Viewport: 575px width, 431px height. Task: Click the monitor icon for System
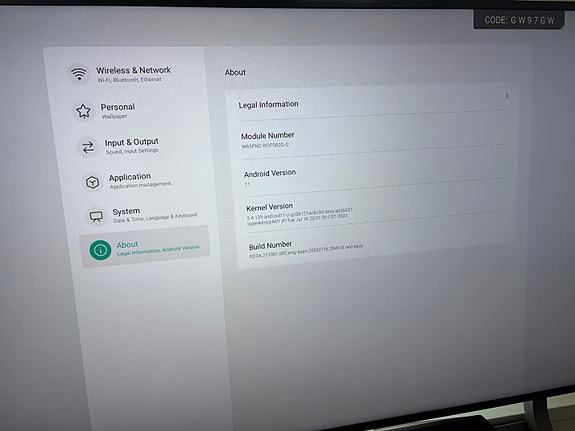(96, 216)
